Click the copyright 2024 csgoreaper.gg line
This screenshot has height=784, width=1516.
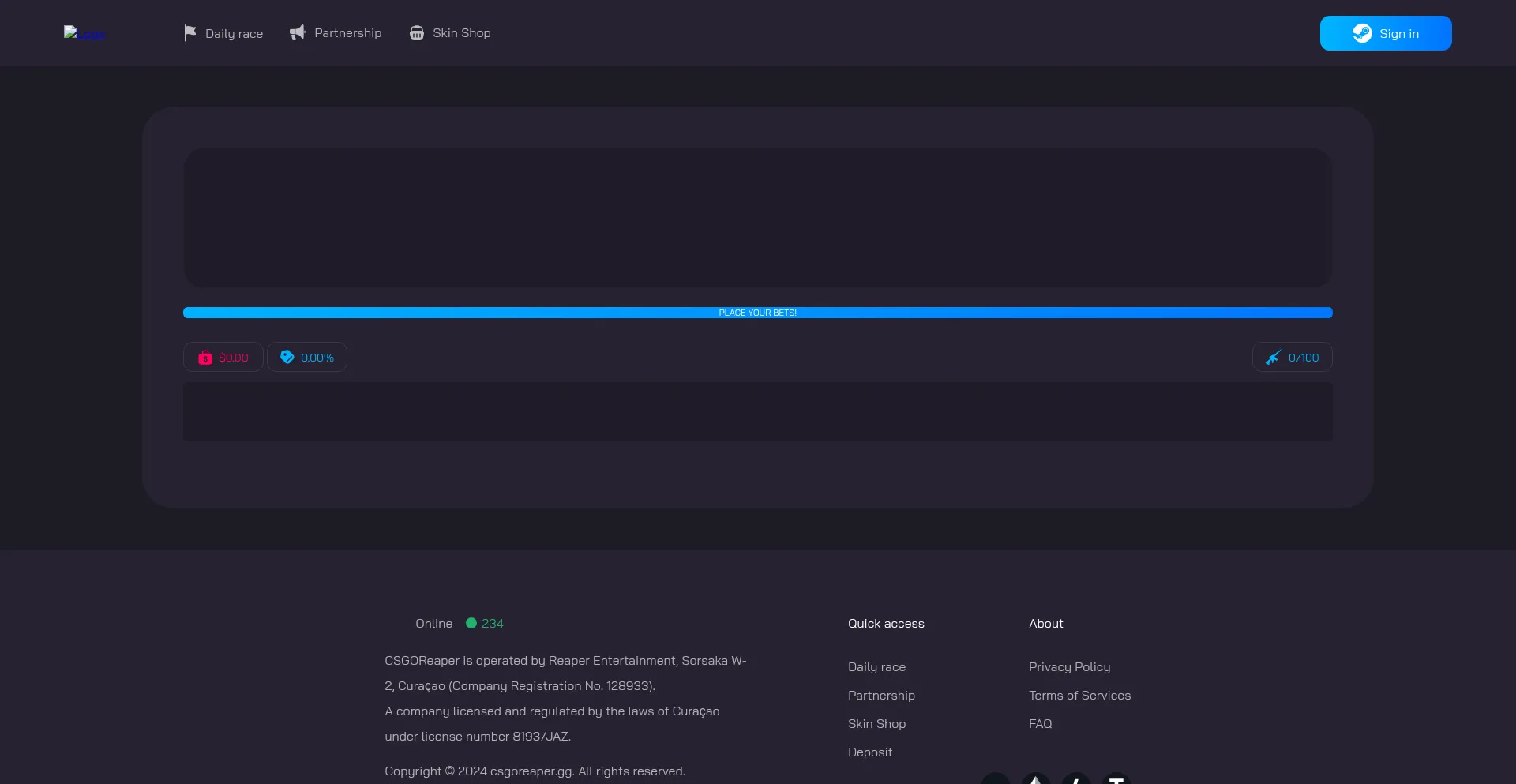click(535, 771)
